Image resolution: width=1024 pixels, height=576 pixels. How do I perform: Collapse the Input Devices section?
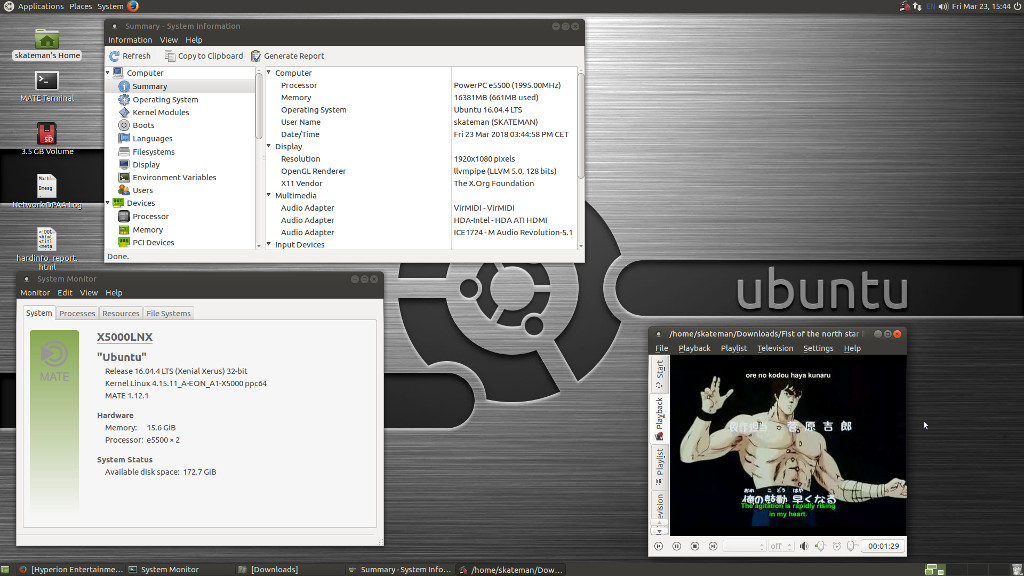(268, 244)
